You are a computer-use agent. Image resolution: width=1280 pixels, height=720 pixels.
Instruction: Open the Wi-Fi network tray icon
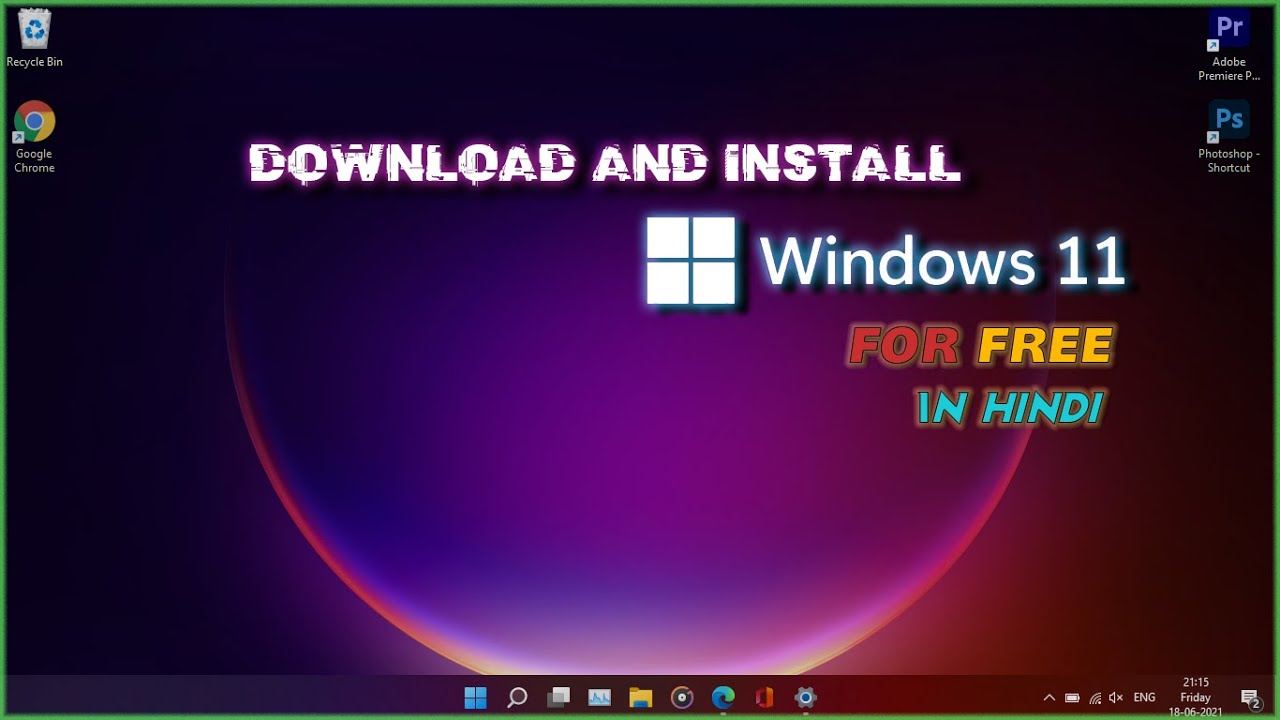(x=1095, y=697)
